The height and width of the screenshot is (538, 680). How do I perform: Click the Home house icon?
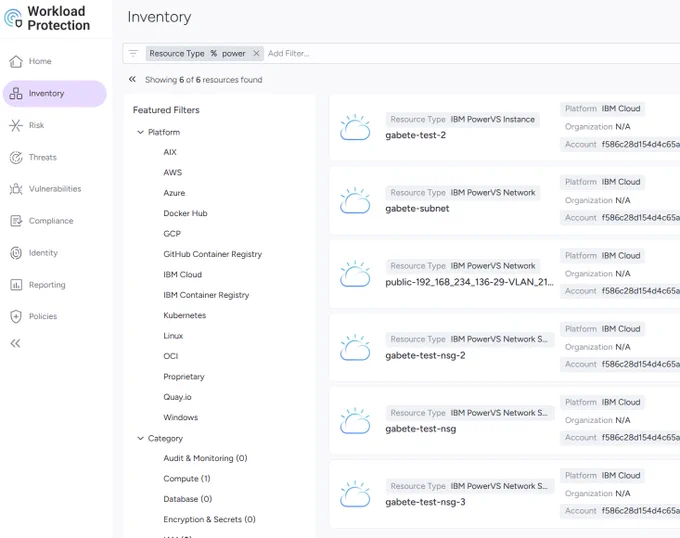pyautogui.click(x=16, y=62)
